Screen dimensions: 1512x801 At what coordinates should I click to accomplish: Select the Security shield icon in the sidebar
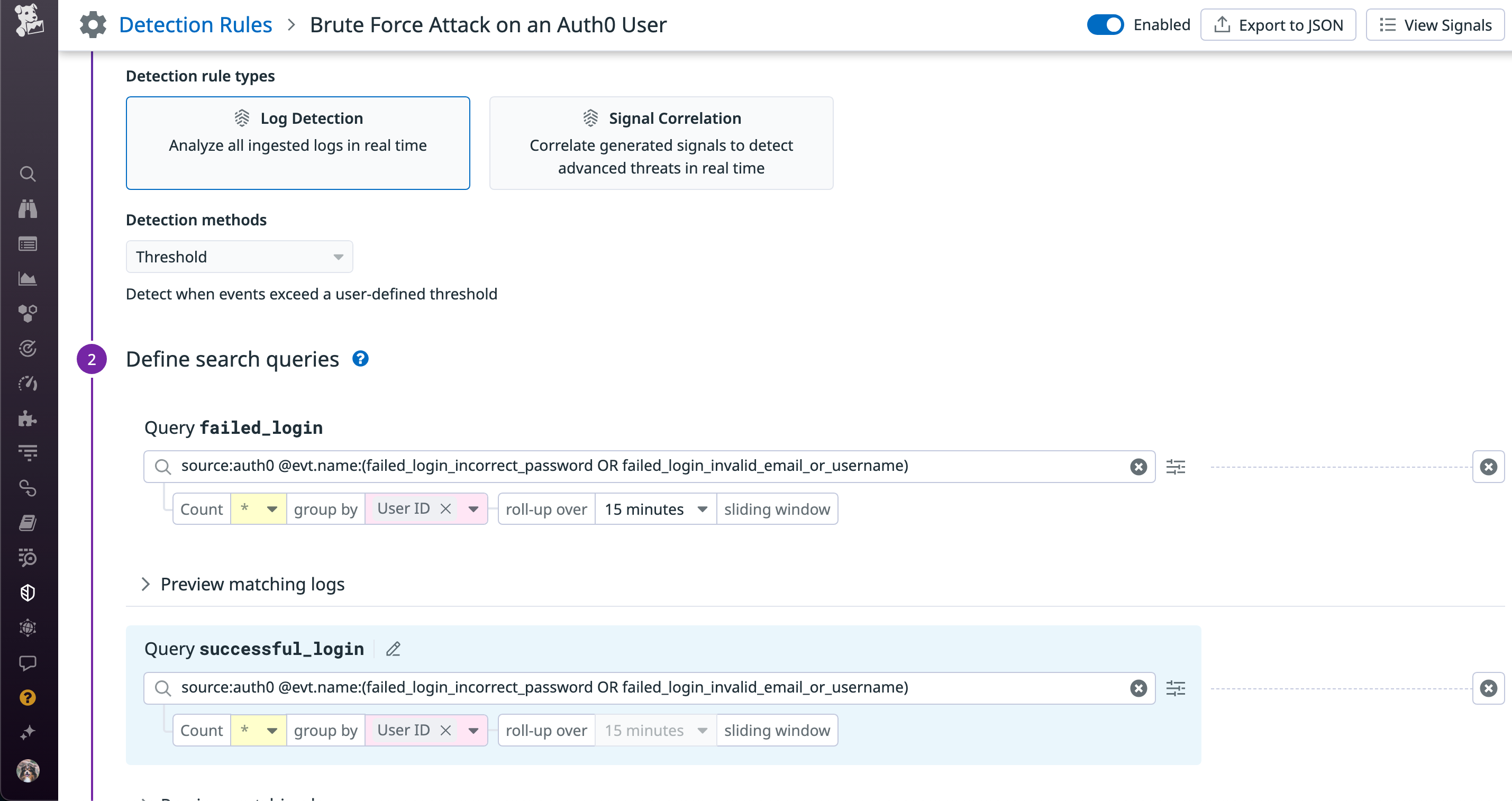[x=28, y=592]
